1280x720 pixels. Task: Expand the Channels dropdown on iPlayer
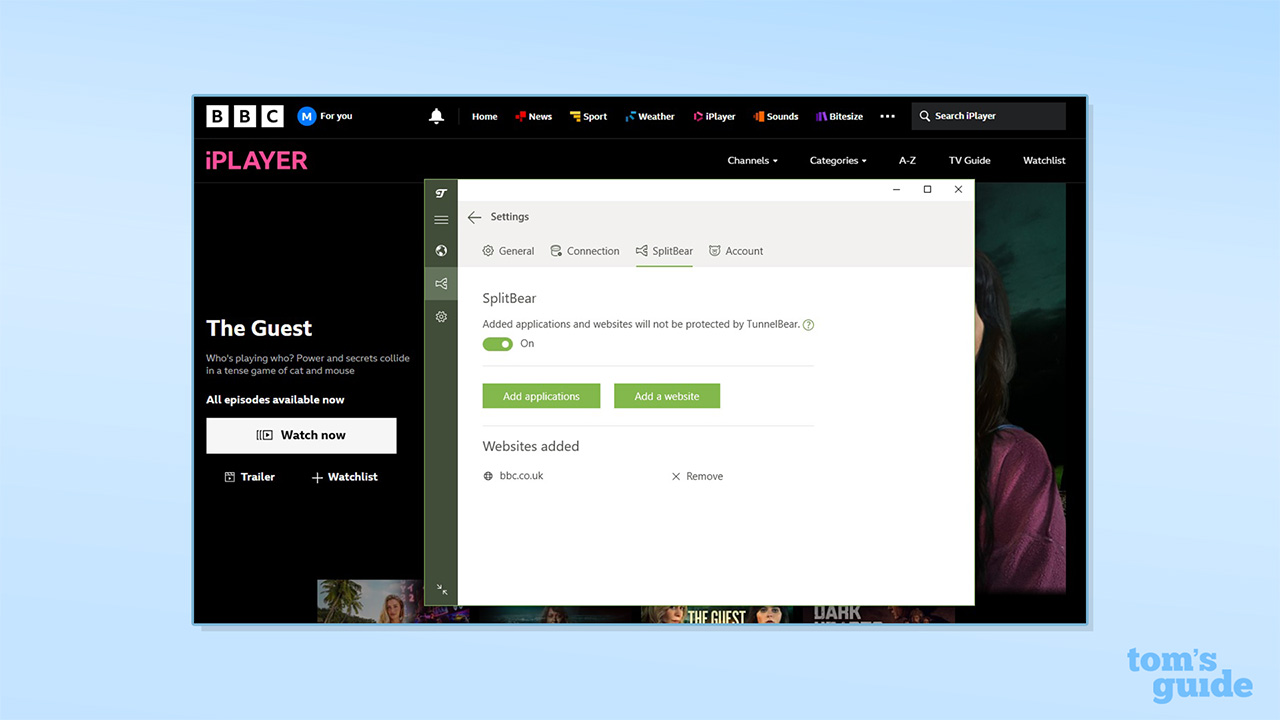click(x=752, y=160)
